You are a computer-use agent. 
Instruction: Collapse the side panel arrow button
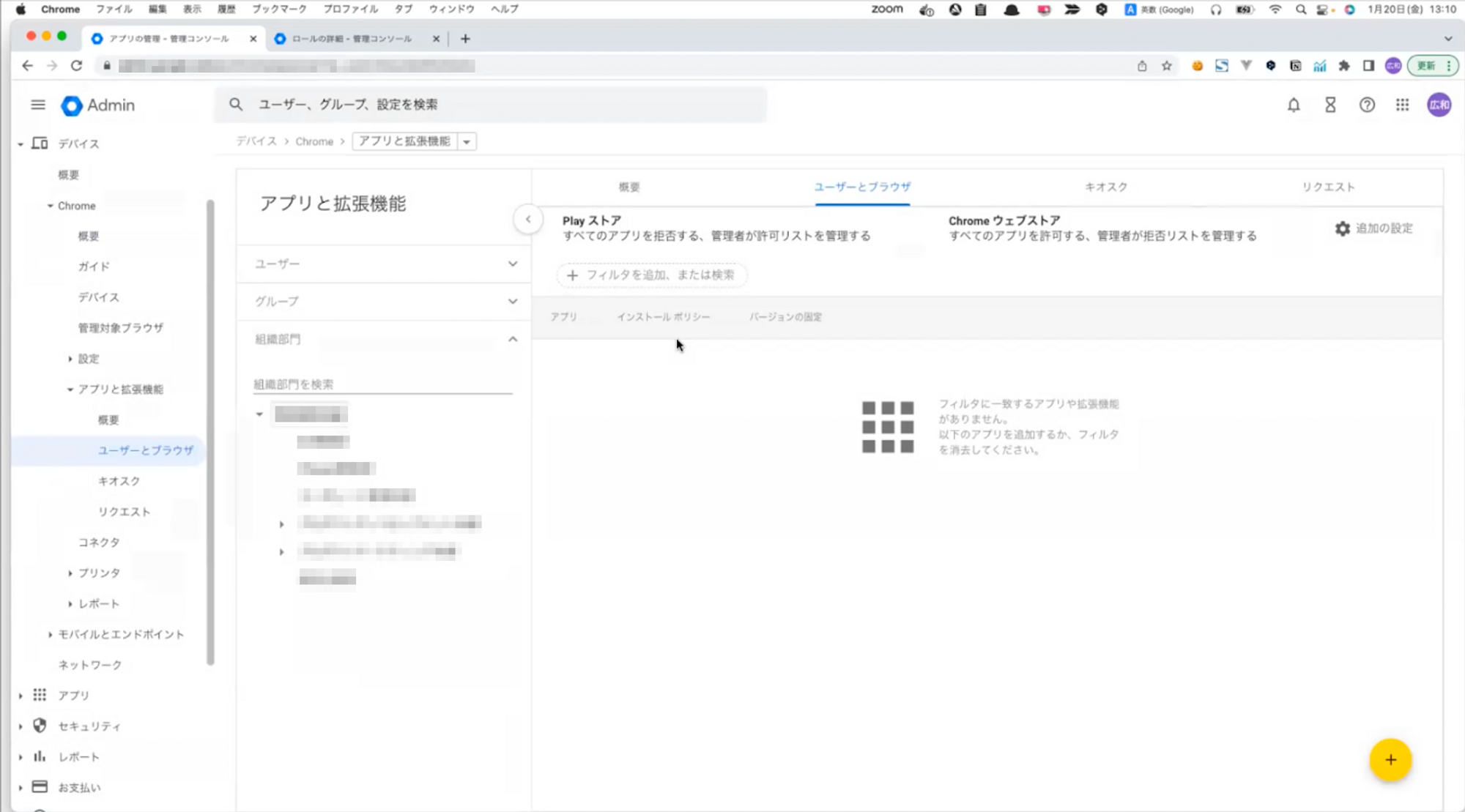[x=528, y=219]
